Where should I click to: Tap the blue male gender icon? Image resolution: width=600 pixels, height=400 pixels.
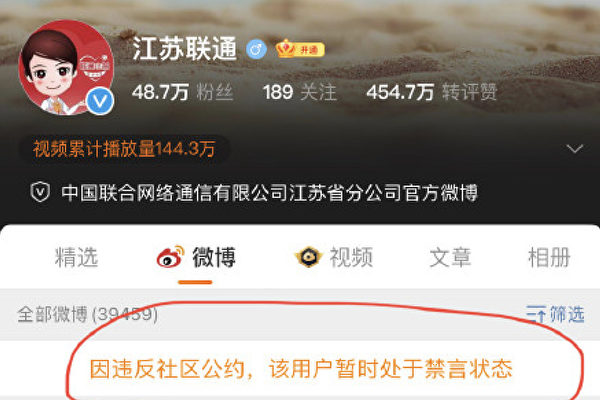[256, 49]
